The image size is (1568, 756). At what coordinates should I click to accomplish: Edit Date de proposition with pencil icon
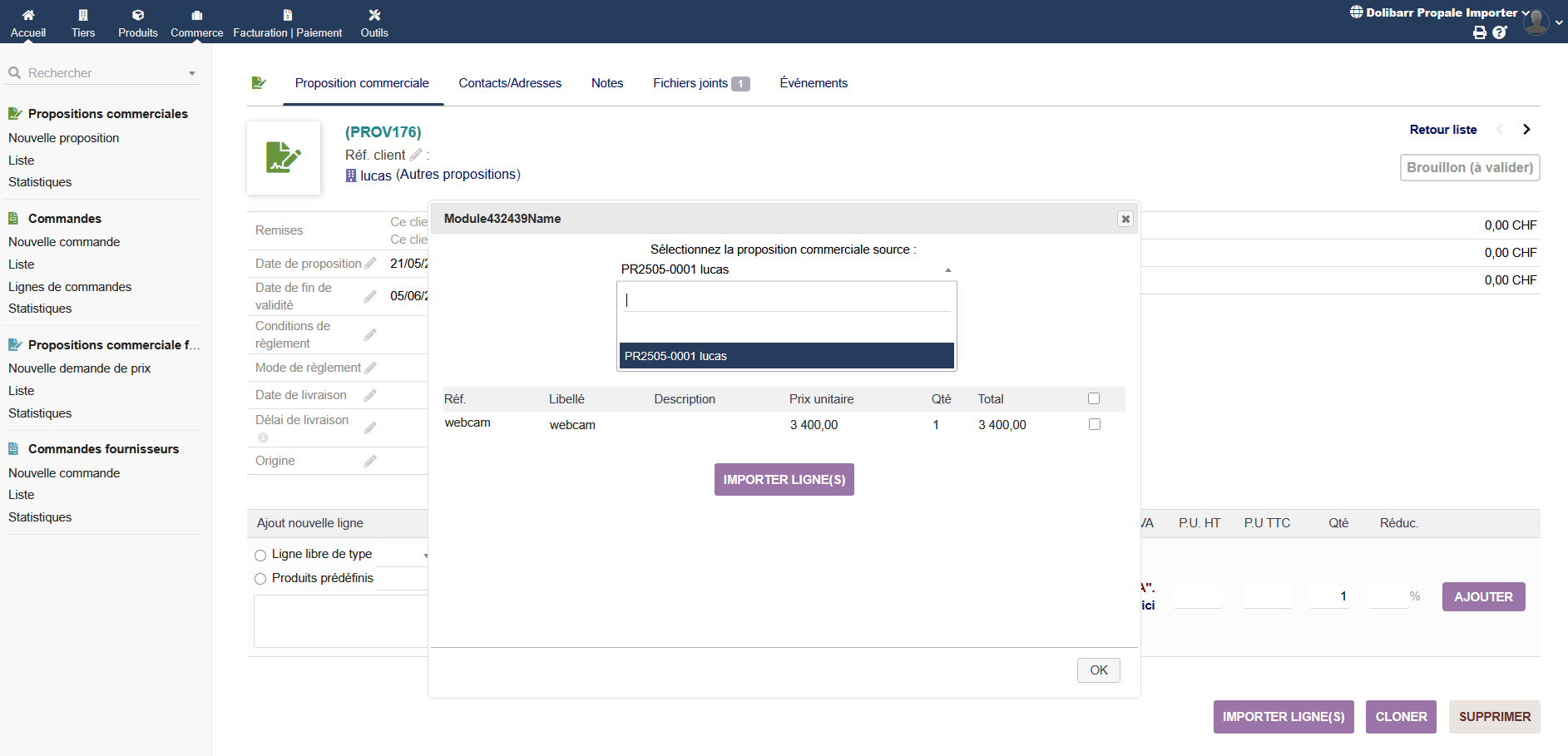click(370, 264)
